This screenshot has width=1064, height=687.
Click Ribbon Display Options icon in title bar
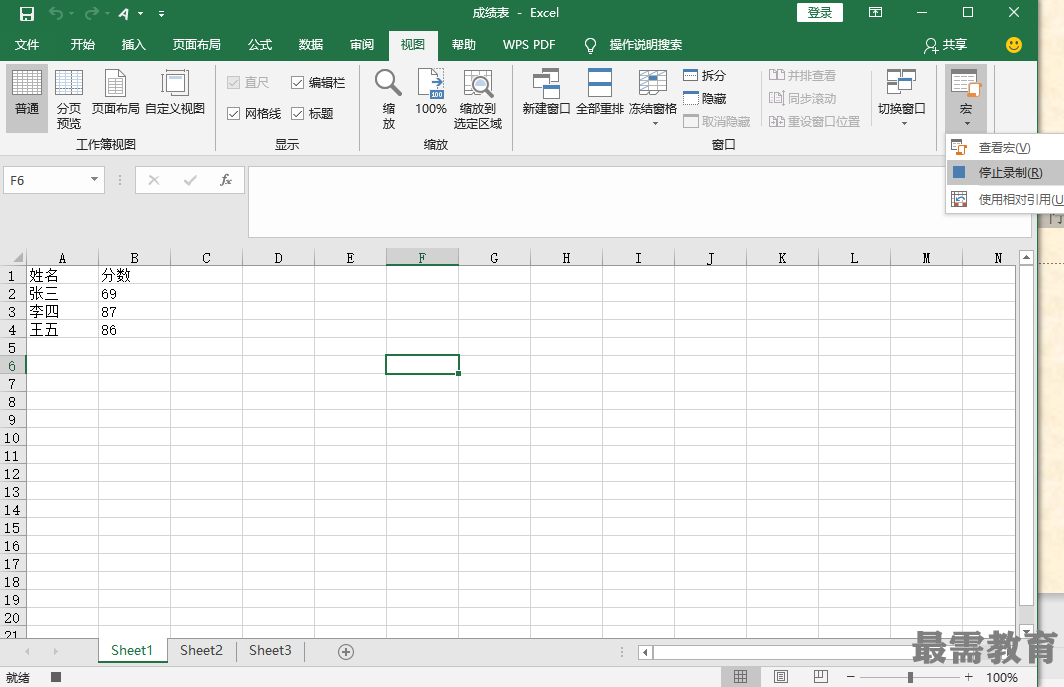875,12
